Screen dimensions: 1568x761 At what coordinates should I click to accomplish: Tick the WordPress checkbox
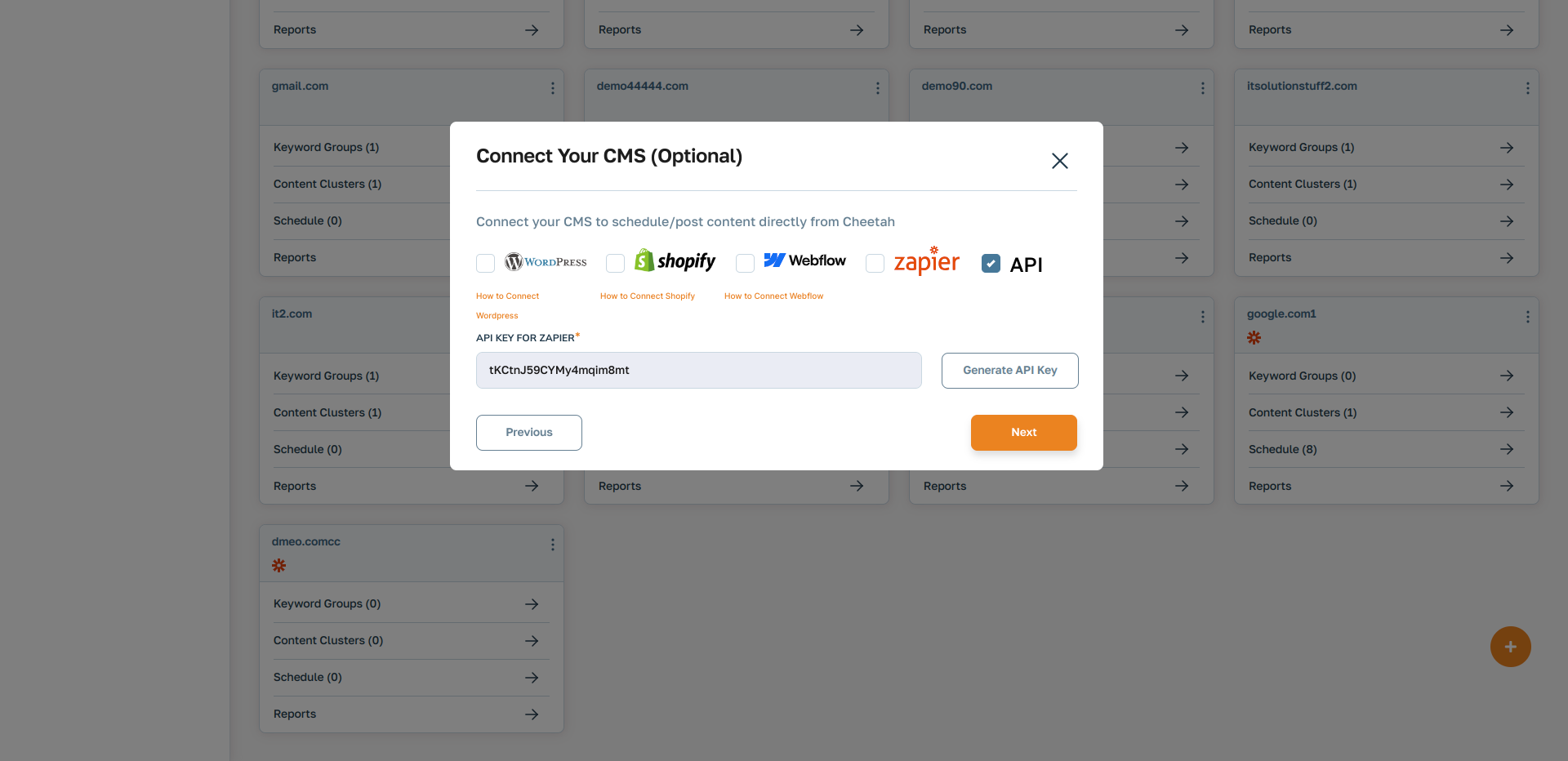pyautogui.click(x=485, y=263)
